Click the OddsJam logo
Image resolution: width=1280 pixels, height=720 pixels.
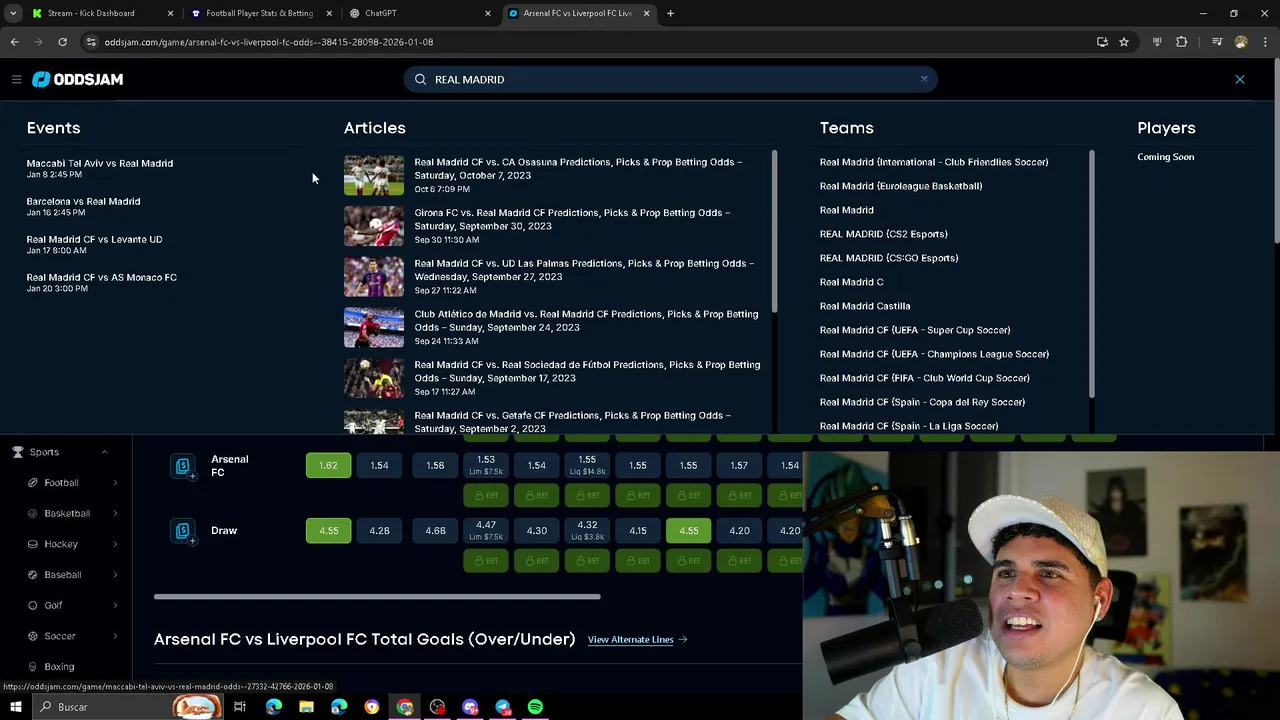tap(77, 79)
